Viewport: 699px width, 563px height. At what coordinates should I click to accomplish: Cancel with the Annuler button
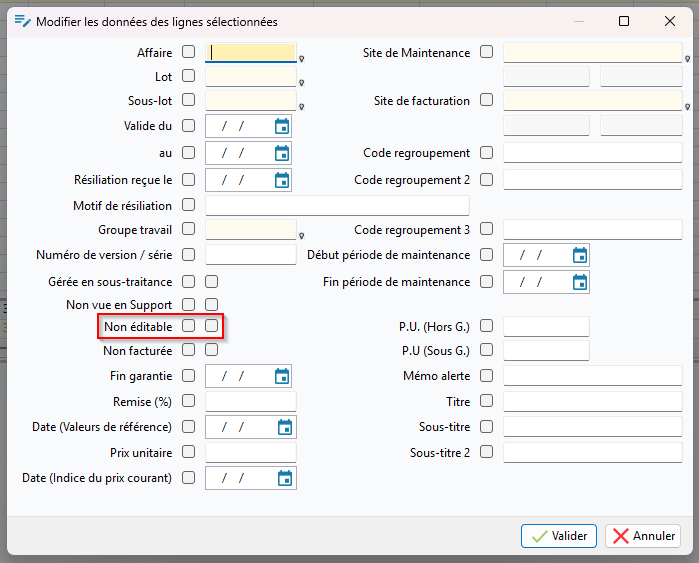click(643, 536)
